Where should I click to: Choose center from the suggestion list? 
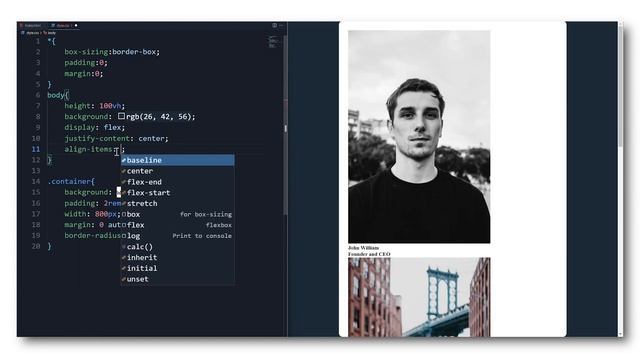[178, 171]
